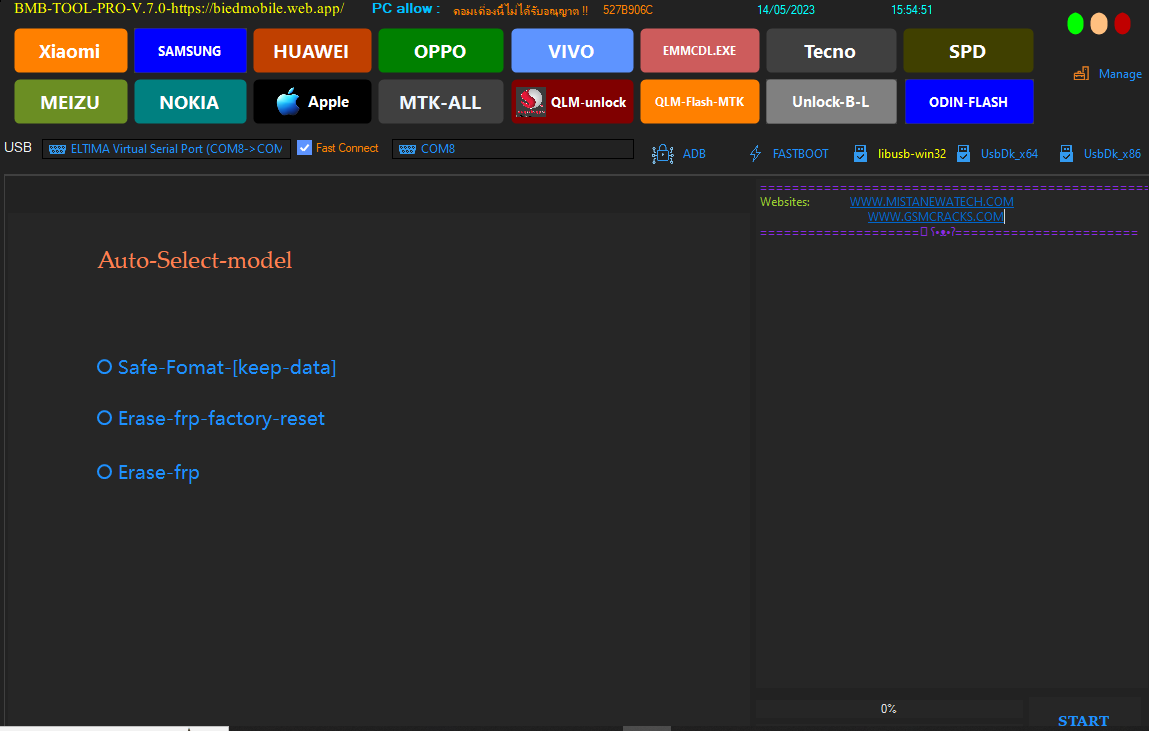Click the UsbDk_x64 label
1149x731 pixels.
click(1009, 154)
